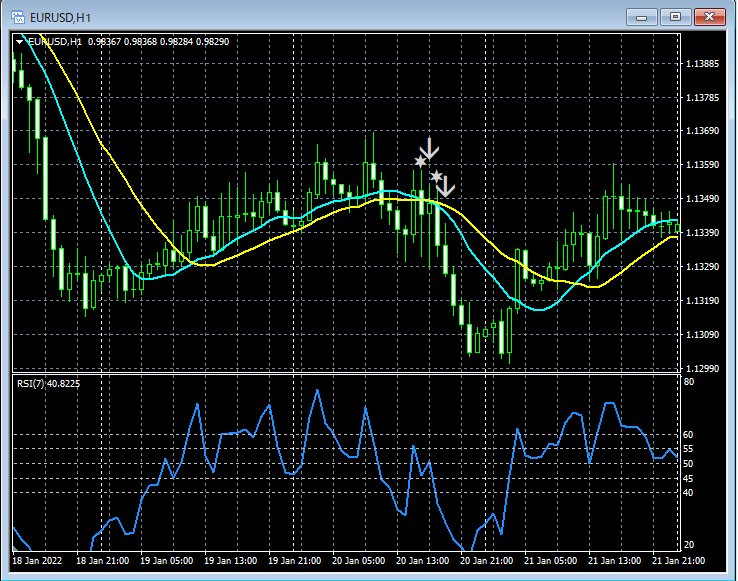Click RSI scale value 45
Image resolution: width=738 pixels, height=581 pixels.
(689, 478)
